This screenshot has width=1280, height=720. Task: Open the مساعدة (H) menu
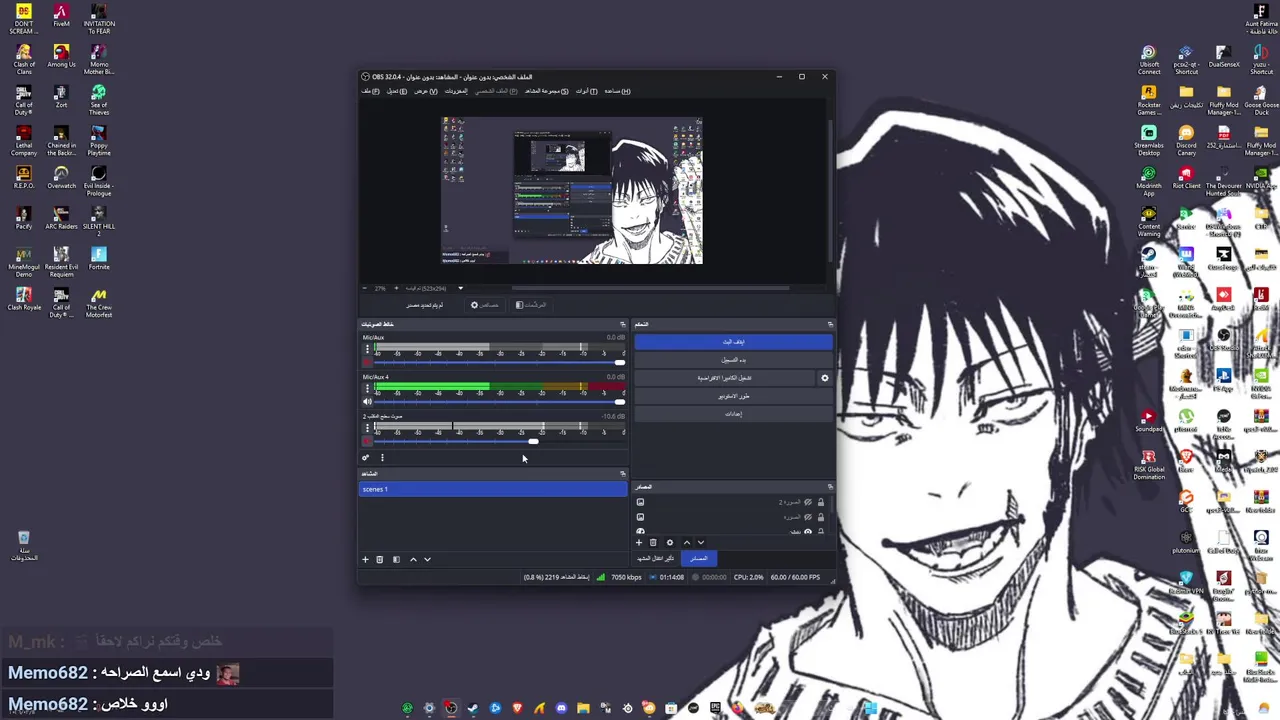617,91
